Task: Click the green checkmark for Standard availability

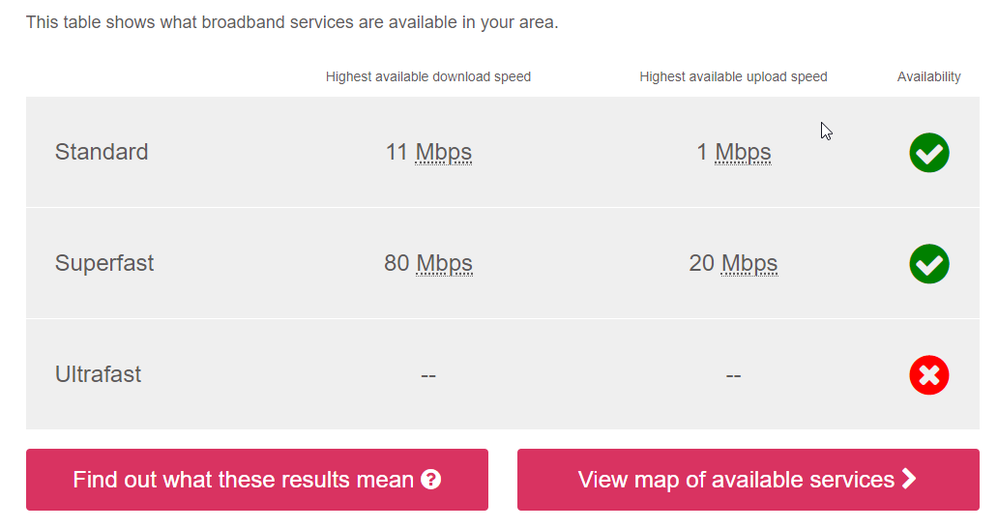Action: click(929, 153)
